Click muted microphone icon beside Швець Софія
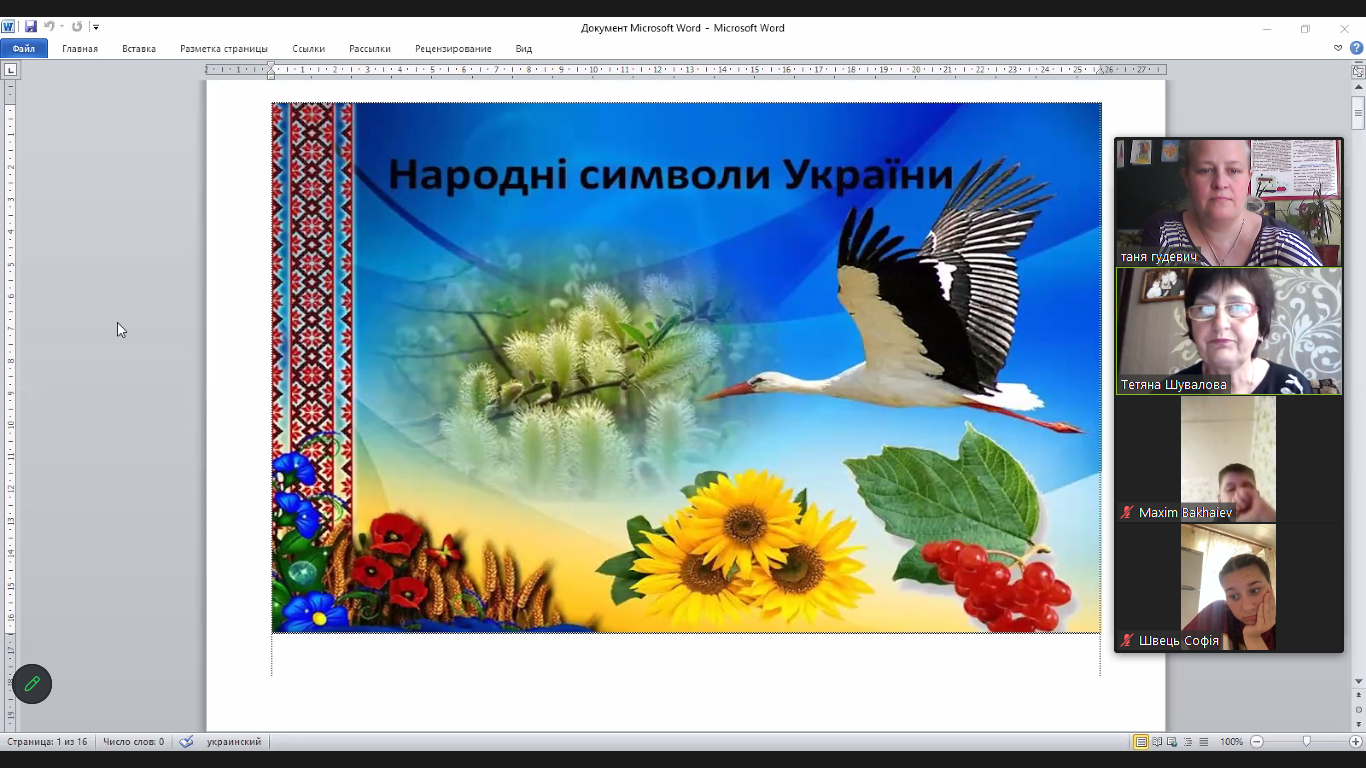This screenshot has height=768, width=1366. point(1128,640)
